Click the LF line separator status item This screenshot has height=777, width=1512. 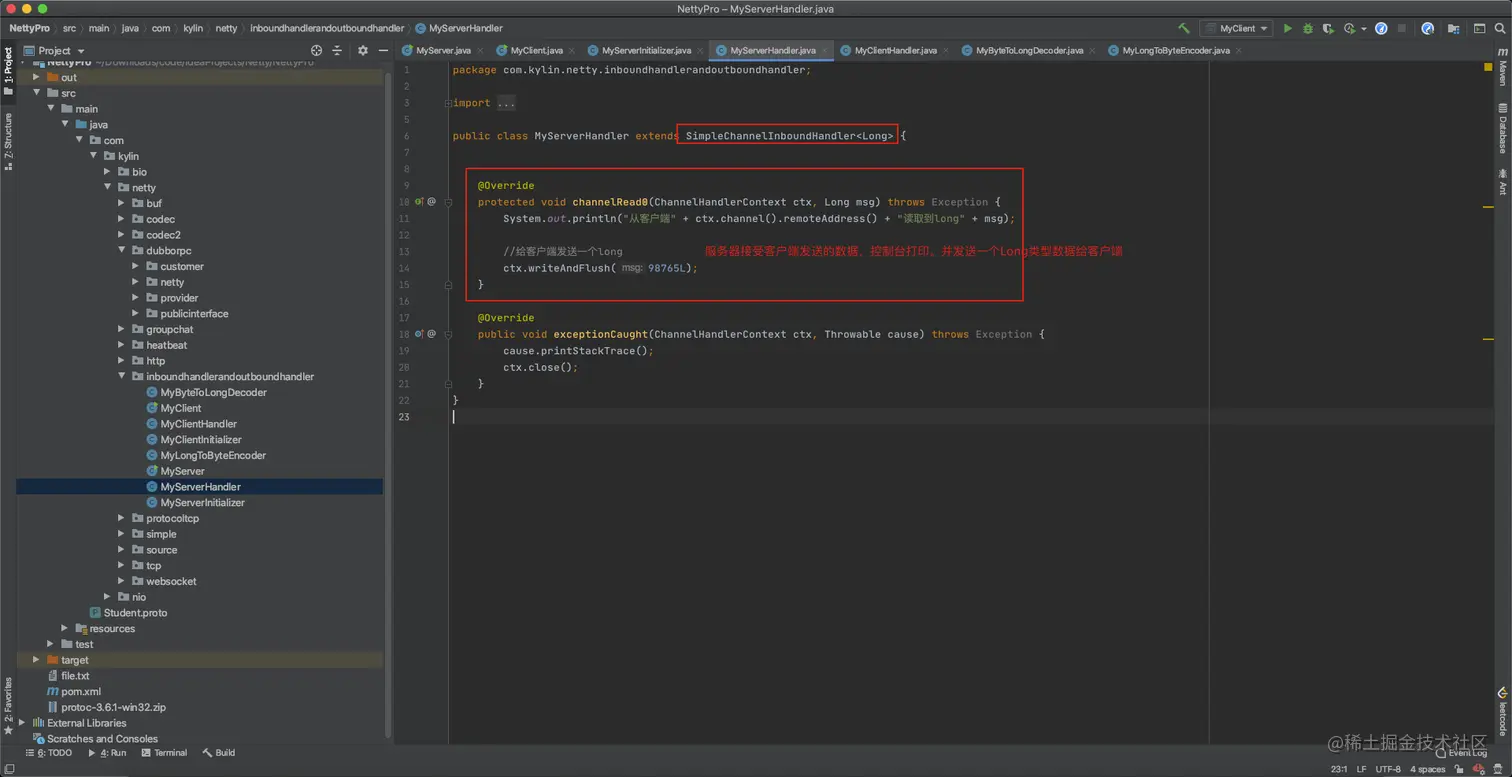[1362, 769]
